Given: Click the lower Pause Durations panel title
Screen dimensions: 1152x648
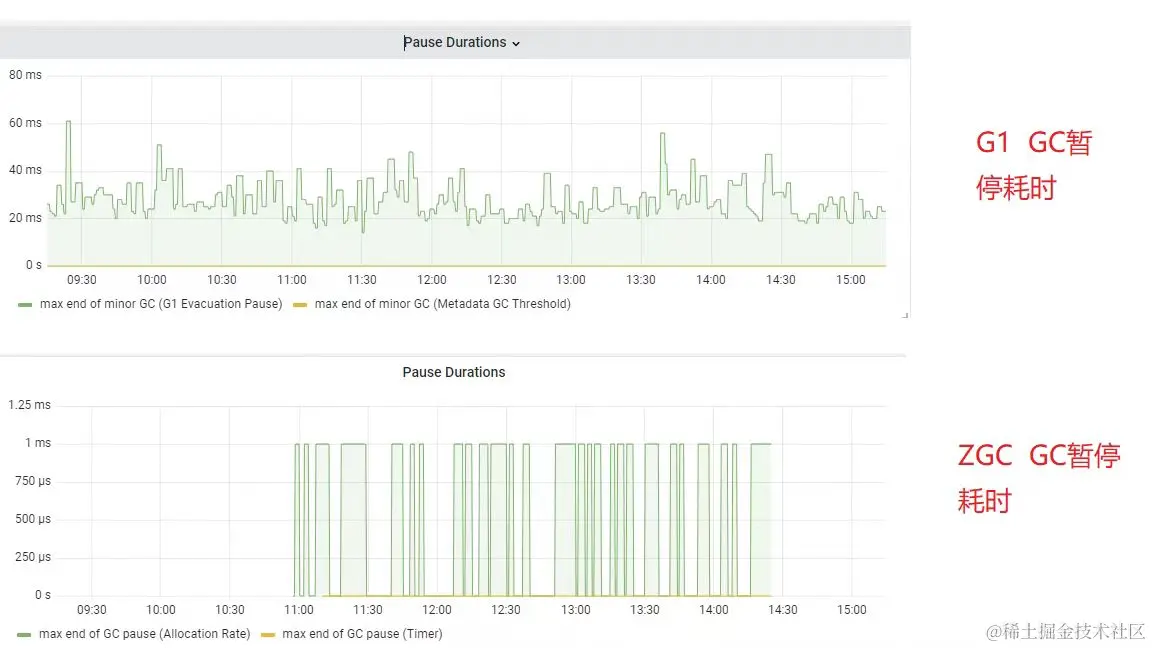Looking at the screenshot, I should 453,372.
